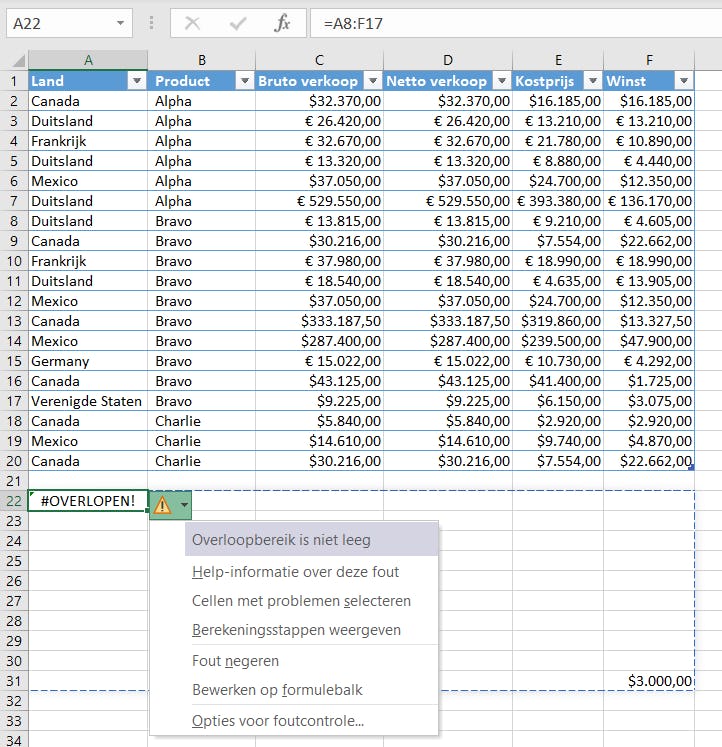Open the Product column filter dropdown
This screenshot has height=747, width=722.
coord(244,81)
